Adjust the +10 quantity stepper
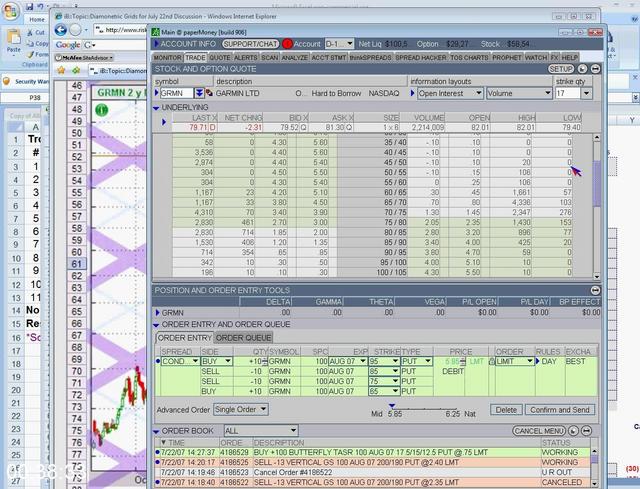Viewport: 640px width, 489px height. point(264,362)
